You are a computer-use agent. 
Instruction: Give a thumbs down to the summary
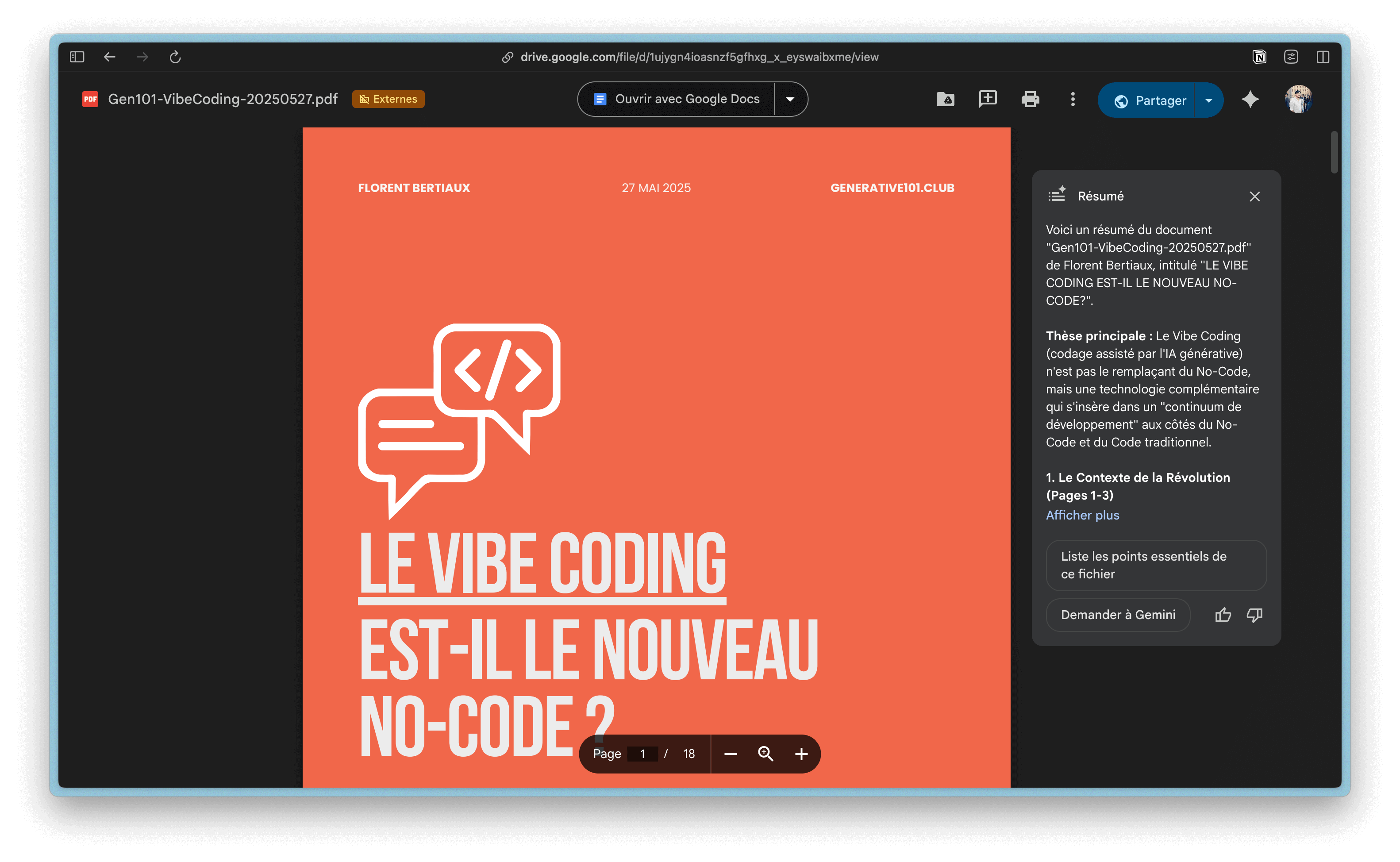click(1254, 615)
